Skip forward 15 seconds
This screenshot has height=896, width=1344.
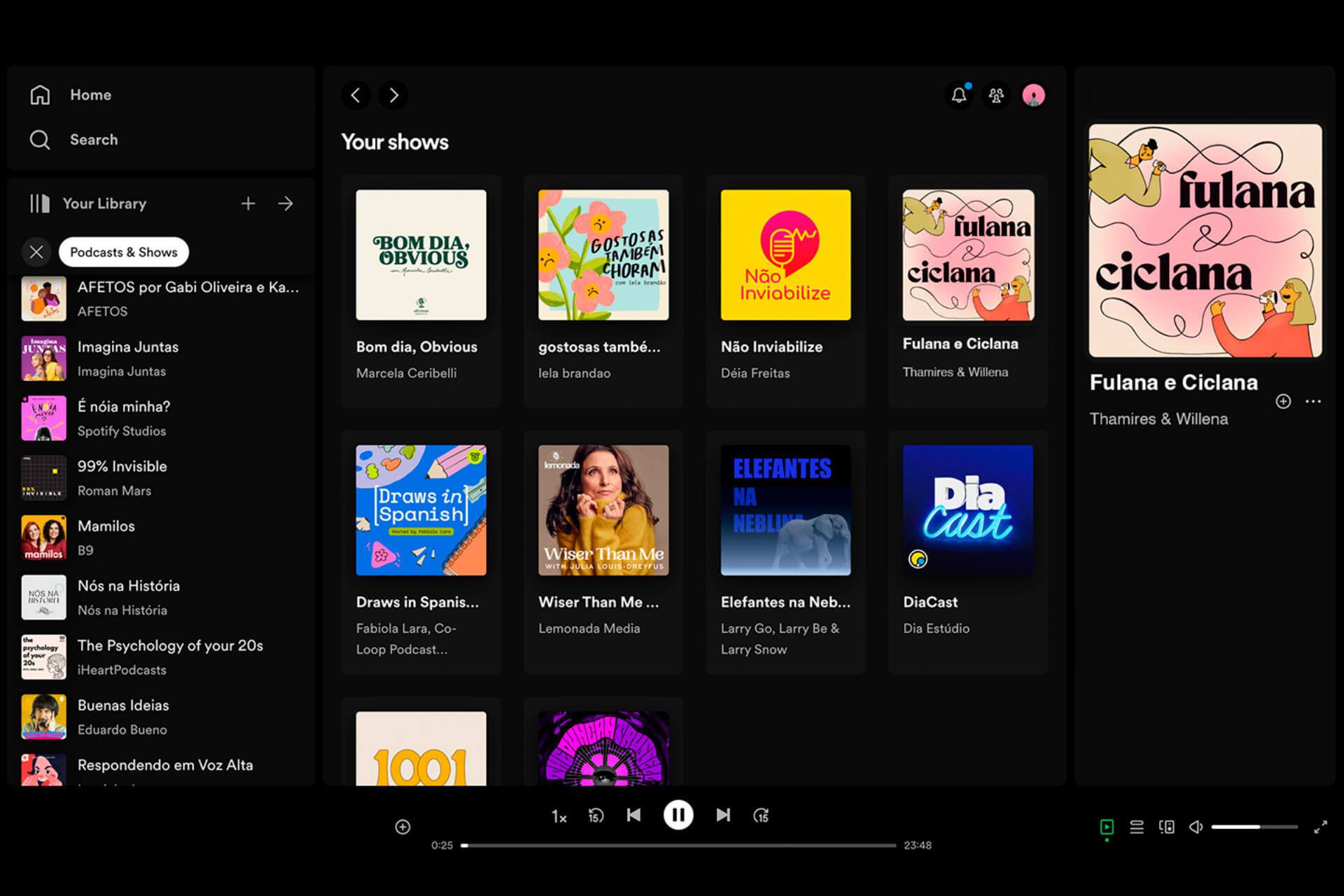[761, 815]
